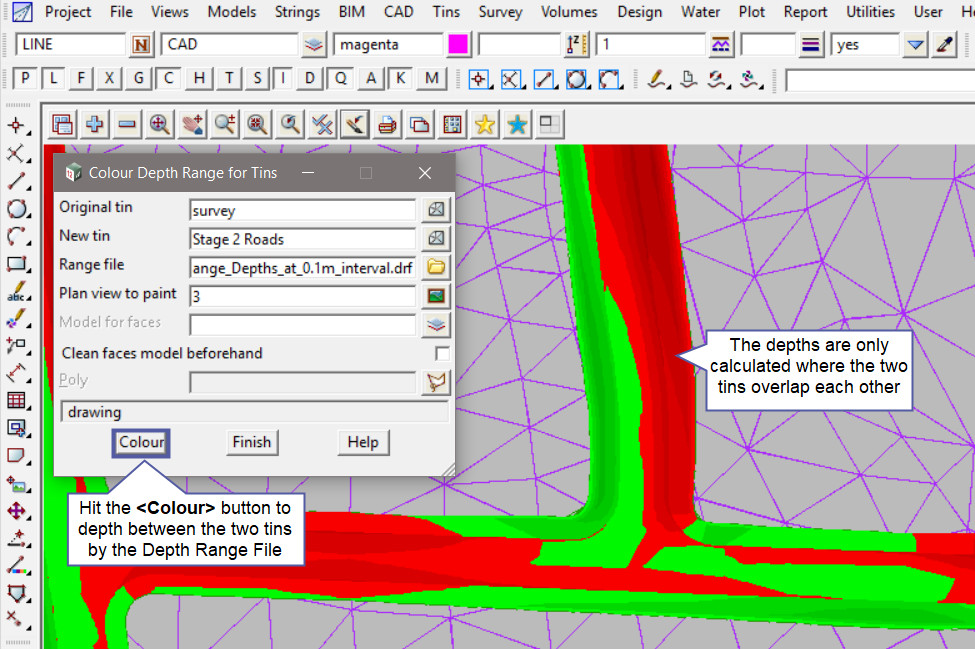Open the Tins menu
The image size is (975, 649).
coord(446,12)
